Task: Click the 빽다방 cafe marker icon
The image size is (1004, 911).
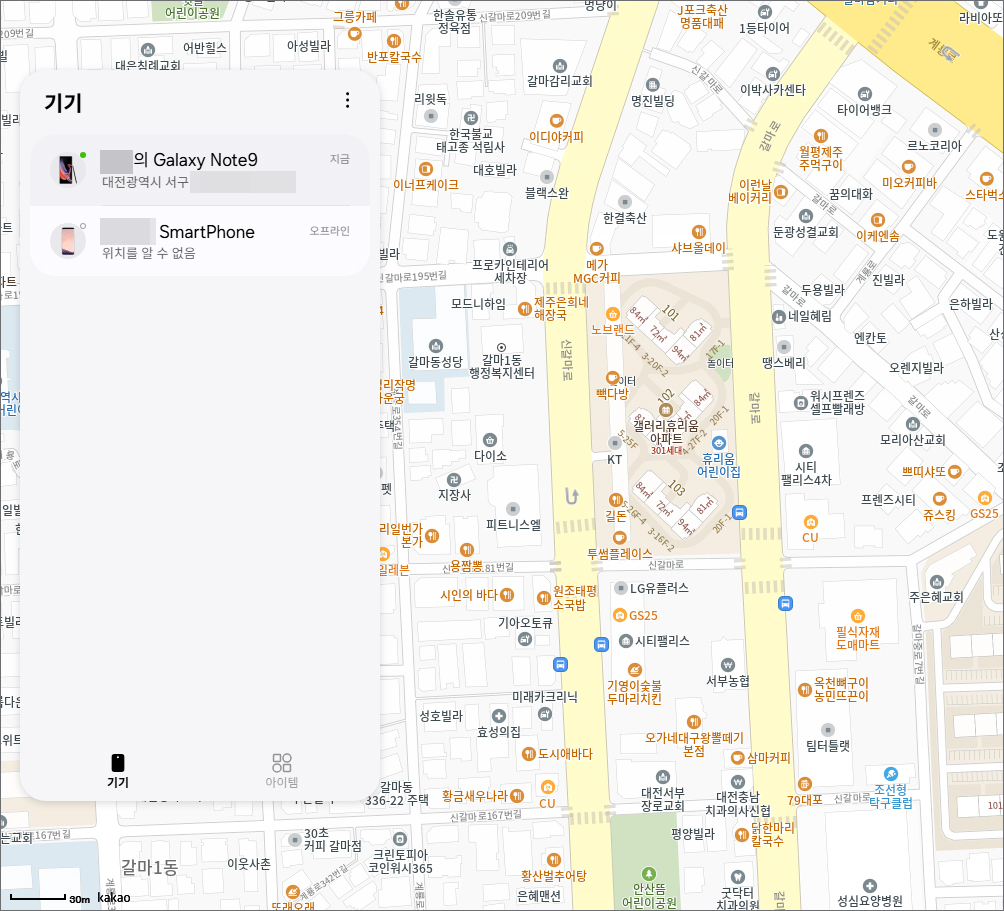Action: (x=612, y=377)
